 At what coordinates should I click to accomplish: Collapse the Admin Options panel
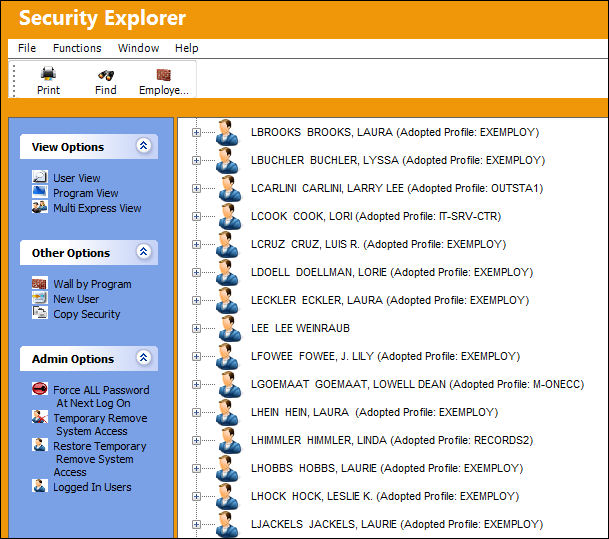144,357
